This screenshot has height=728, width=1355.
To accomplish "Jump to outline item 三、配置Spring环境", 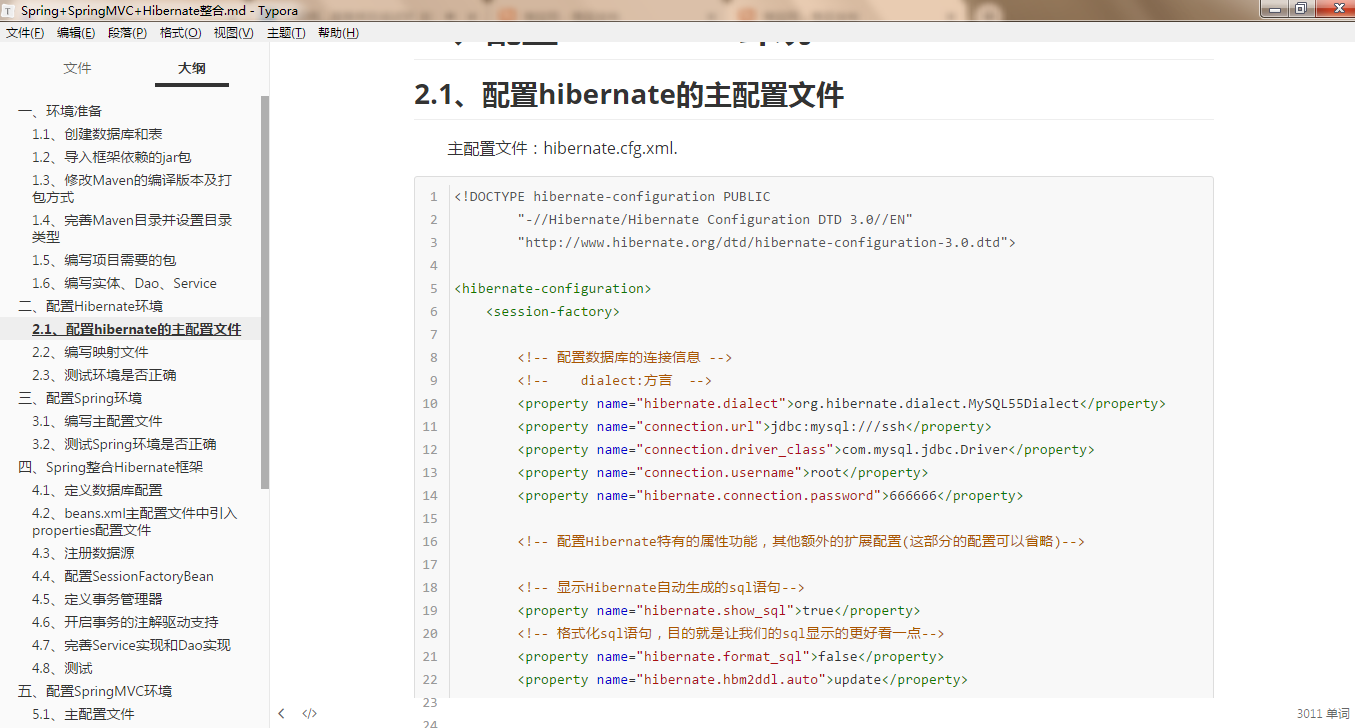I will click(80, 398).
